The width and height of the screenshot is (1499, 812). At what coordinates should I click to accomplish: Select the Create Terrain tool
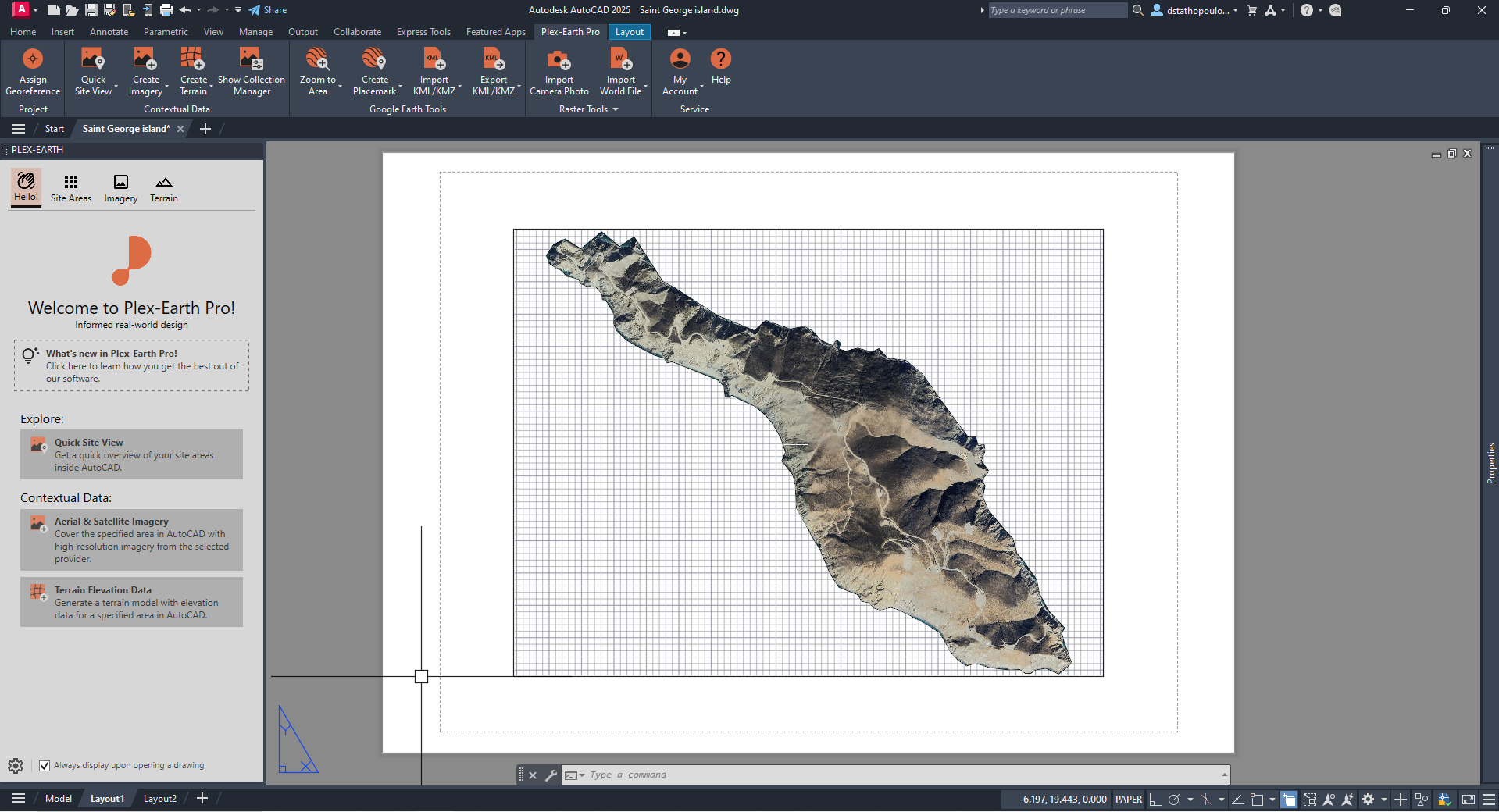[x=194, y=71]
